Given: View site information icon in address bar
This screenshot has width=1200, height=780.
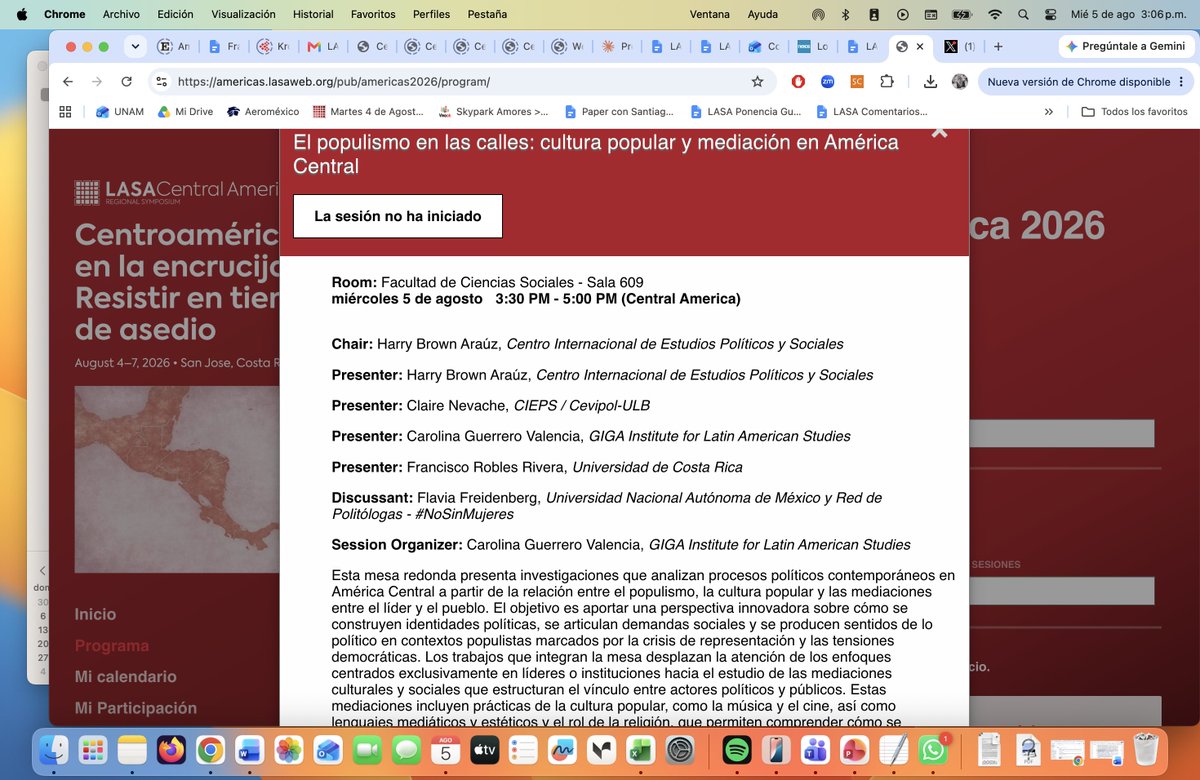Looking at the screenshot, I should click(x=162, y=82).
